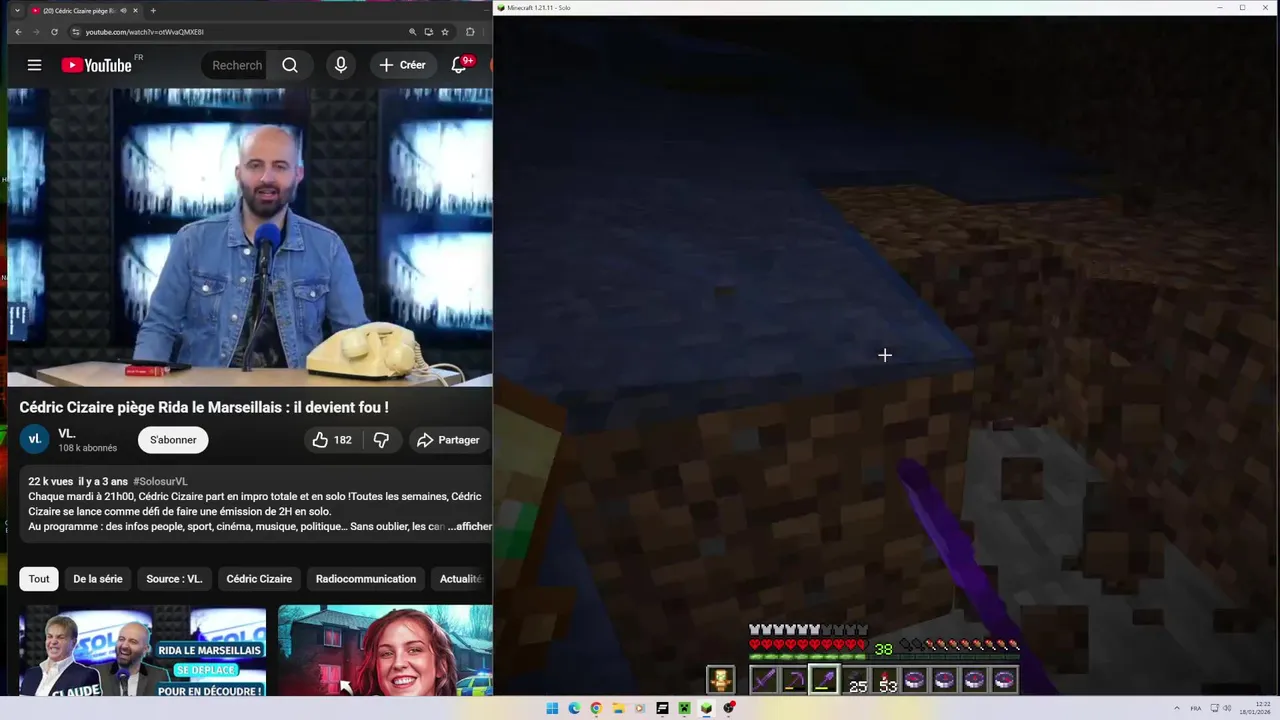The width and height of the screenshot is (1280, 720).
Task: Select the hotbar slot with 25 items
Action: pyautogui.click(x=855, y=680)
